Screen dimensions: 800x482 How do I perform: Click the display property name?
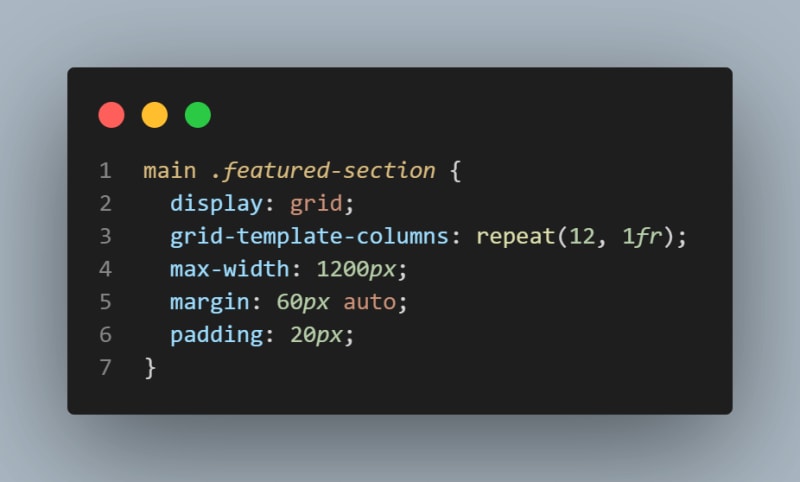tap(216, 204)
